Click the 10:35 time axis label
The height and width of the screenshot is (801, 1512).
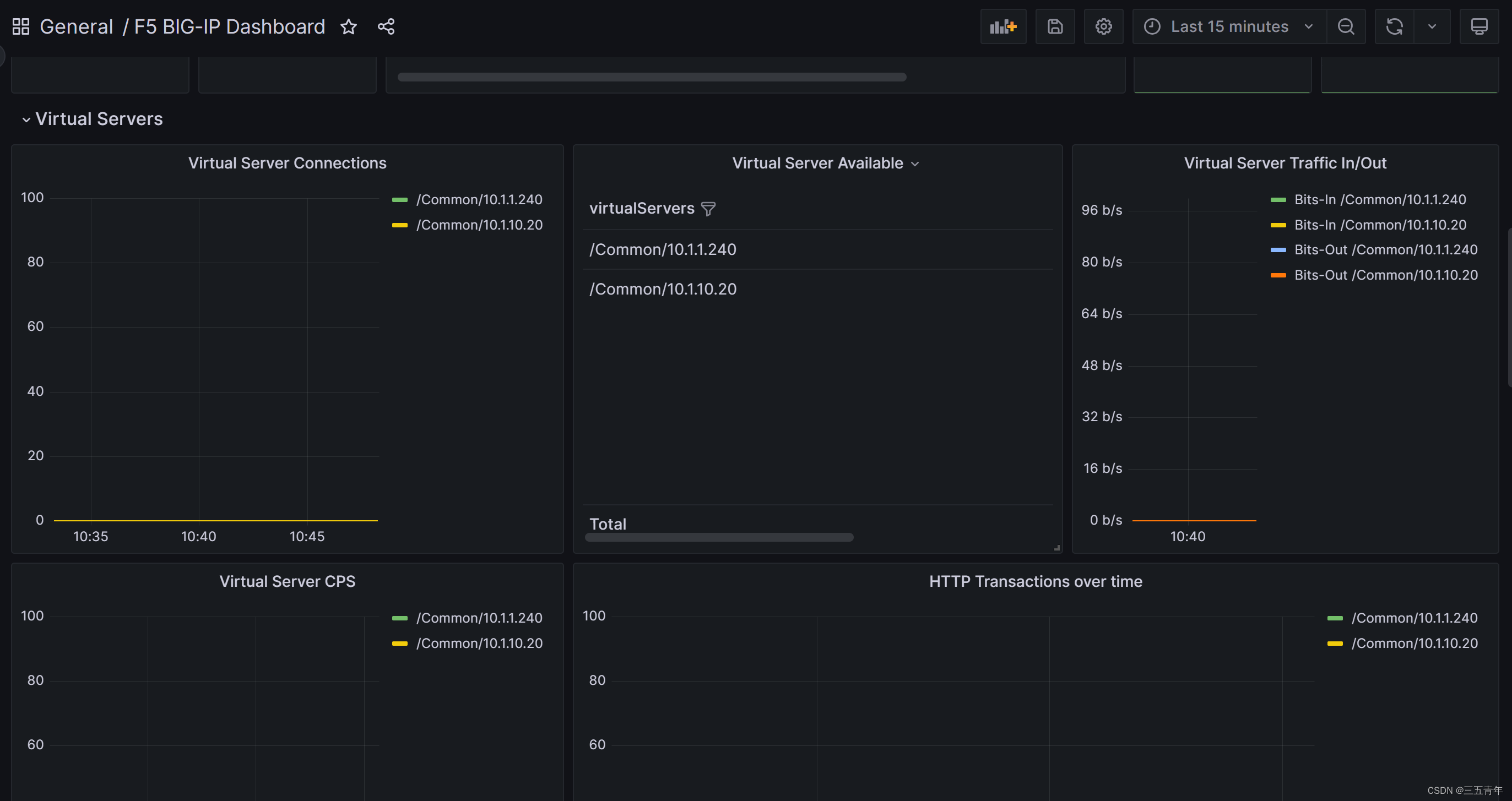point(90,536)
